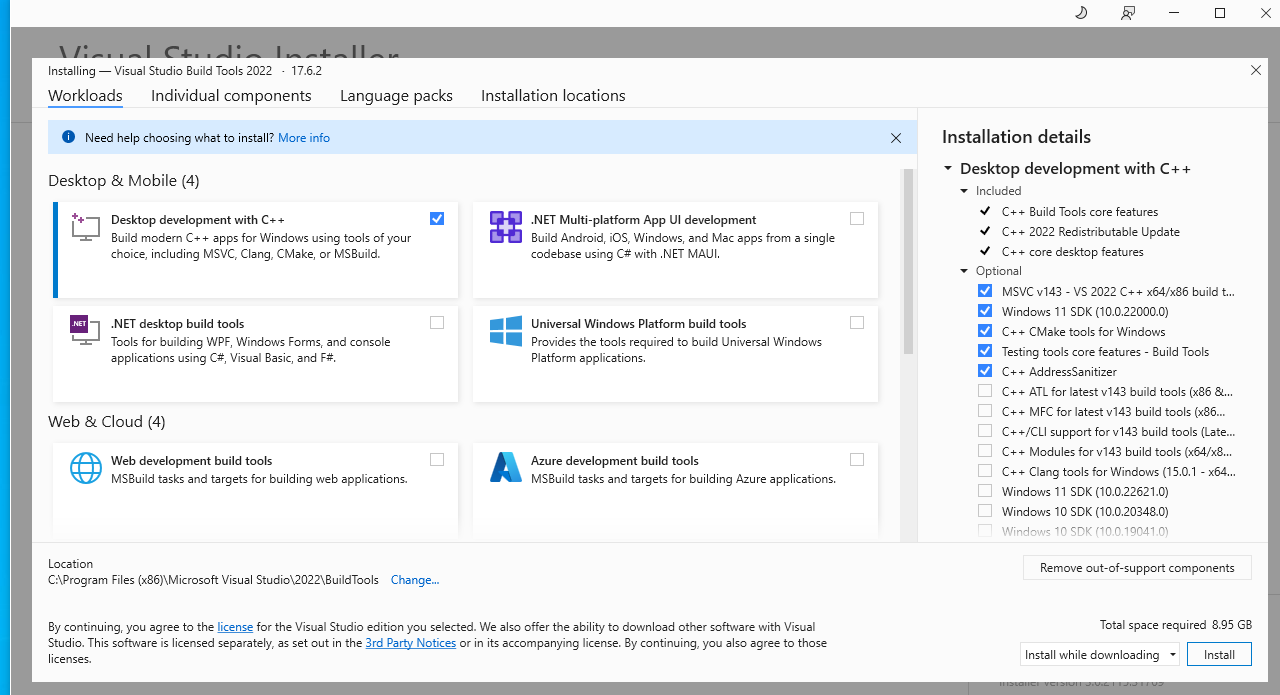Click the Azure development build tools icon
Image resolution: width=1280 pixels, height=695 pixels.
(x=506, y=467)
